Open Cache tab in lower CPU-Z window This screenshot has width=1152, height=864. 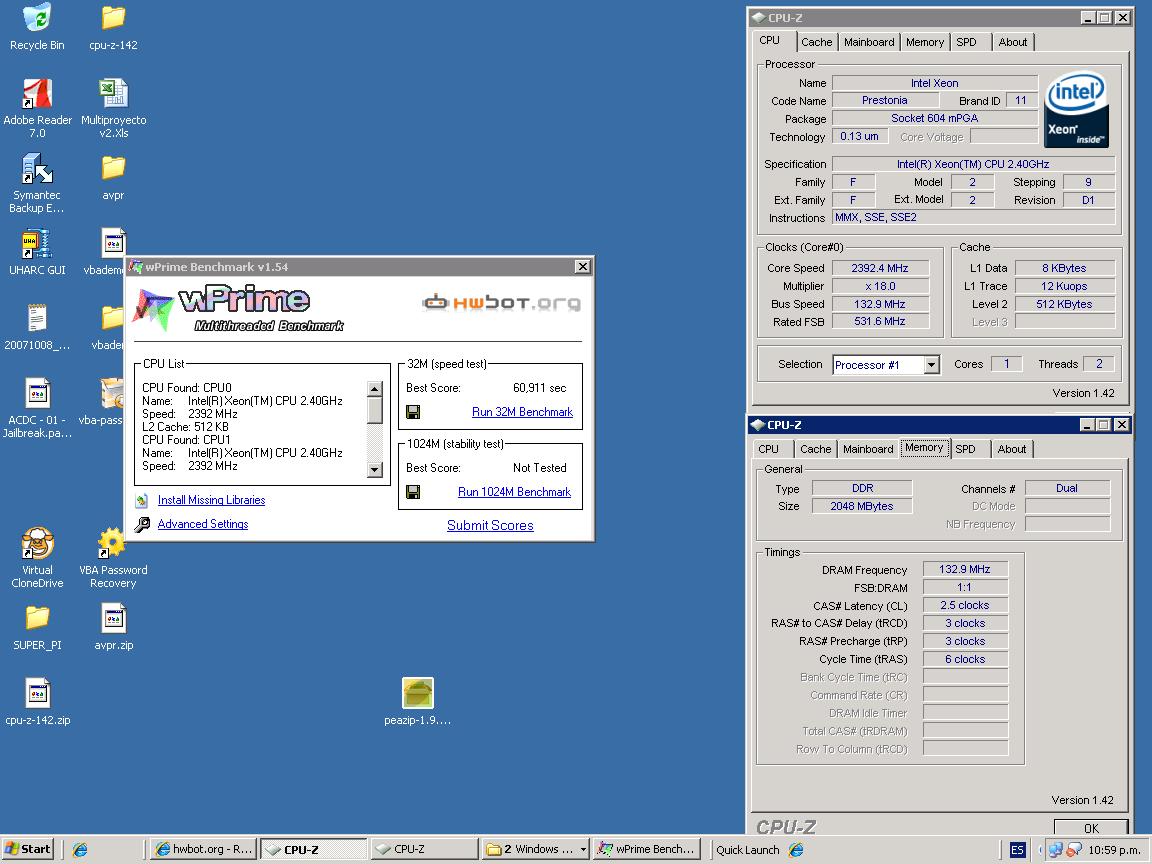[816, 449]
